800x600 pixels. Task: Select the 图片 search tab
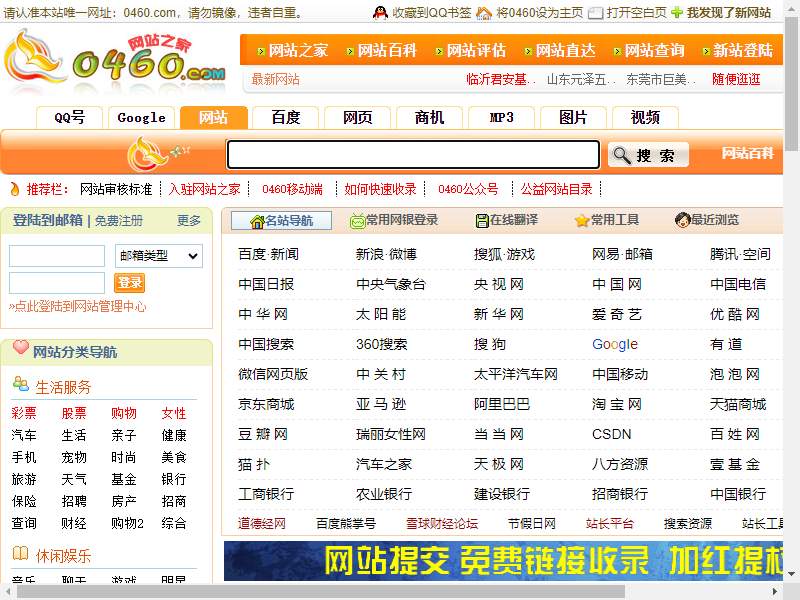click(573, 117)
